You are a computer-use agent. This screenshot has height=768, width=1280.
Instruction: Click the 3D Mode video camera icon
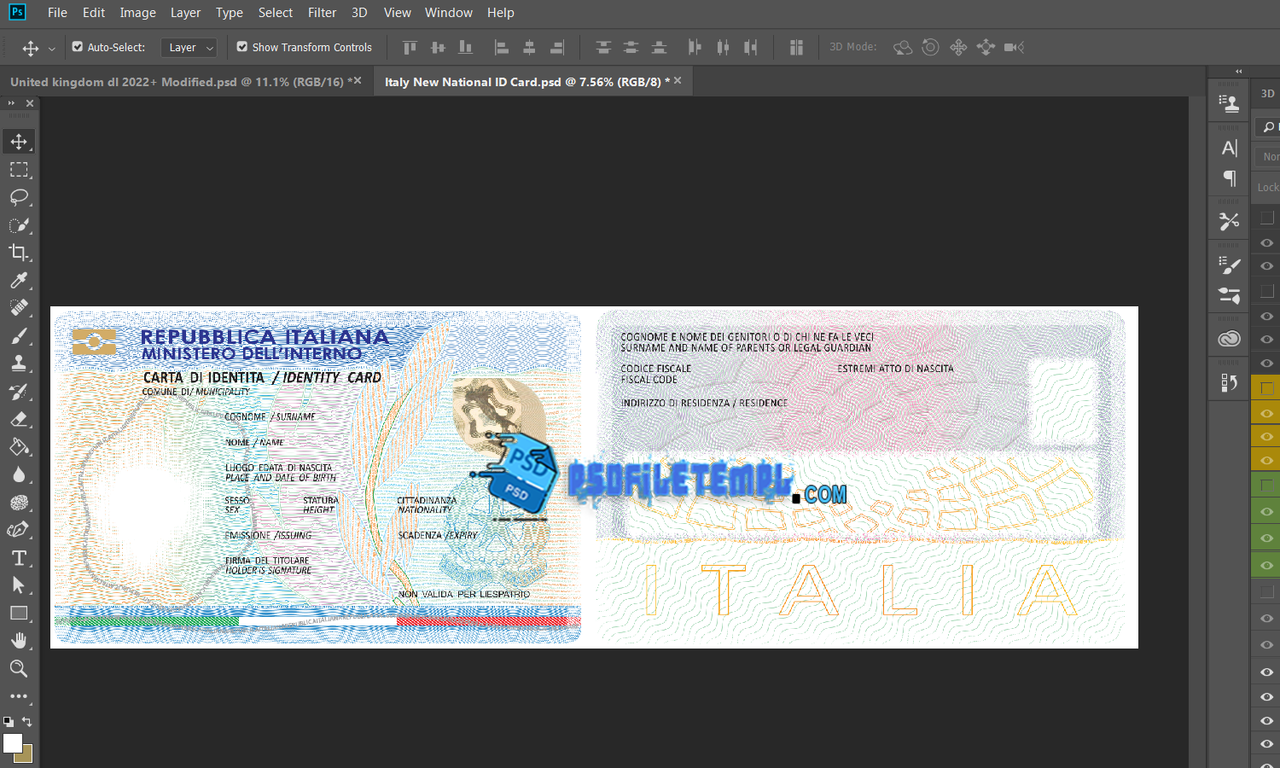(1014, 47)
